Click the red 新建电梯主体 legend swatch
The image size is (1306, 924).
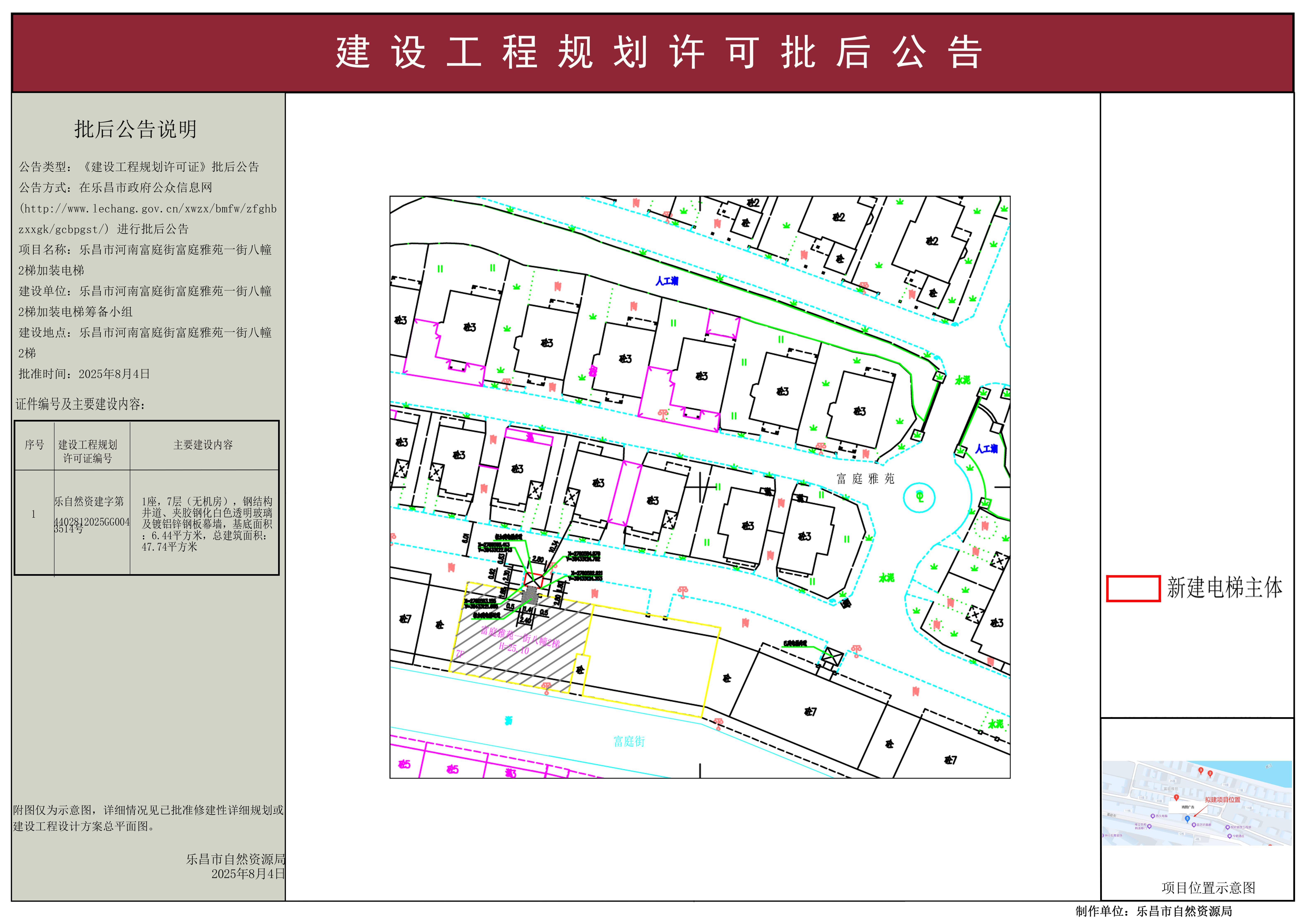(1133, 588)
